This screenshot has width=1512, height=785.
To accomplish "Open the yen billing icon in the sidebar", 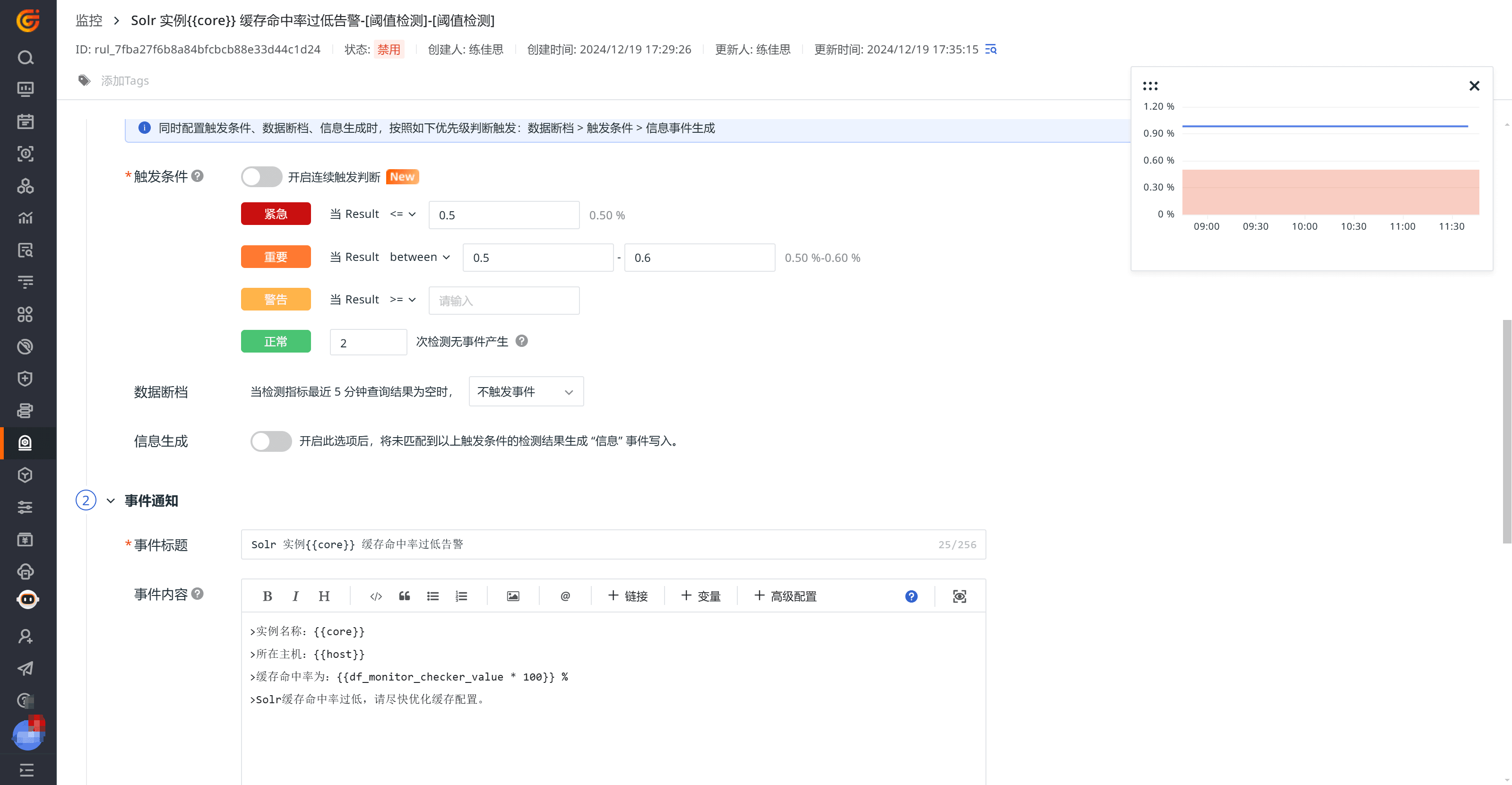I will [25, 539].
